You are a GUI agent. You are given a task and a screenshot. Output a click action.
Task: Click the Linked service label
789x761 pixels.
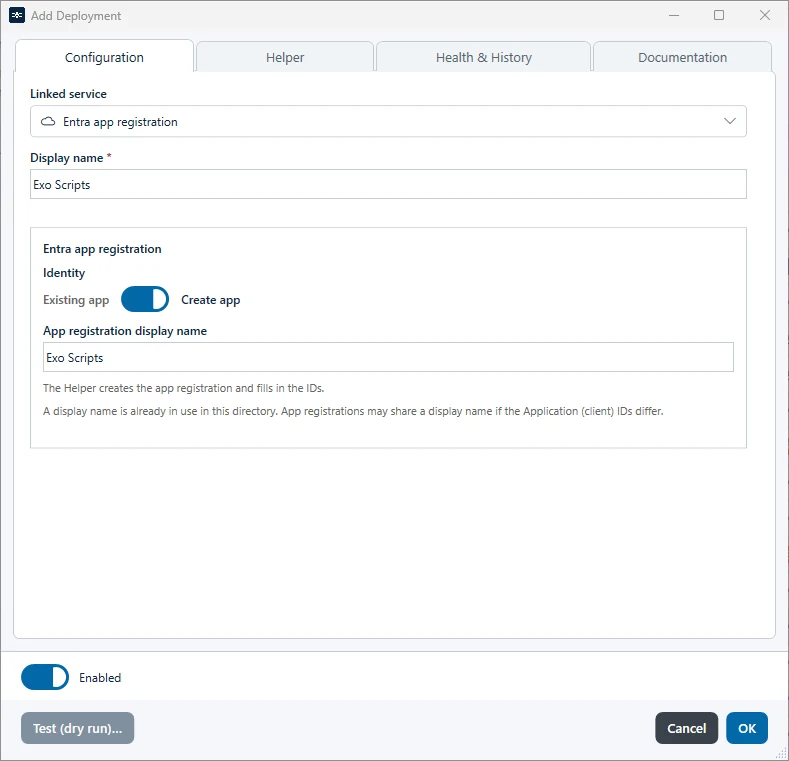[x=68, y=94]
